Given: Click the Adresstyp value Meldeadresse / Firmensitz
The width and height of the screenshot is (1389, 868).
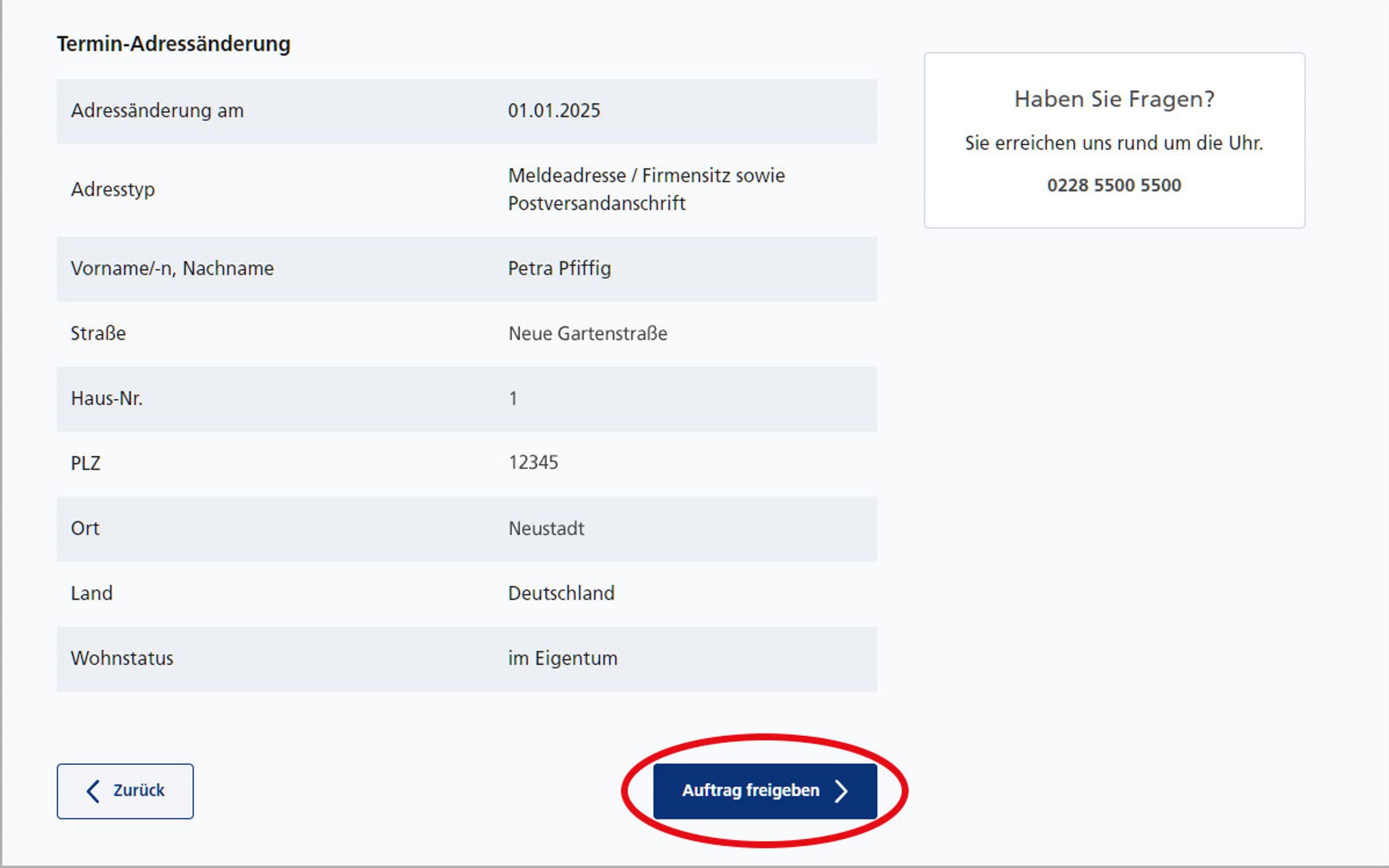Looking at the screenshot, I should [x=646, y=189].
